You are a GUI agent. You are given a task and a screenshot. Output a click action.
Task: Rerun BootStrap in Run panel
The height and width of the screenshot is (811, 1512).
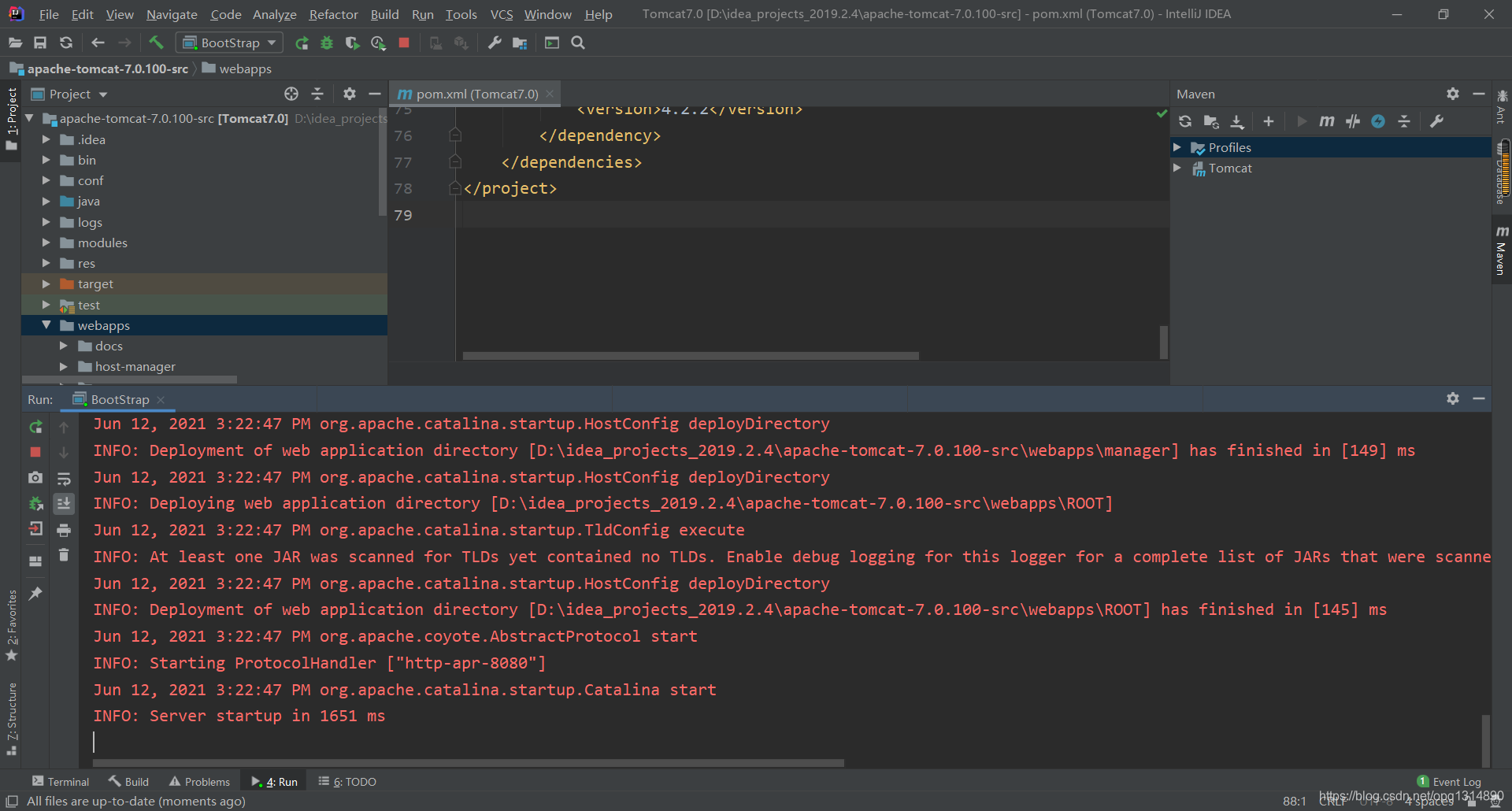click(x=35, y=427)
